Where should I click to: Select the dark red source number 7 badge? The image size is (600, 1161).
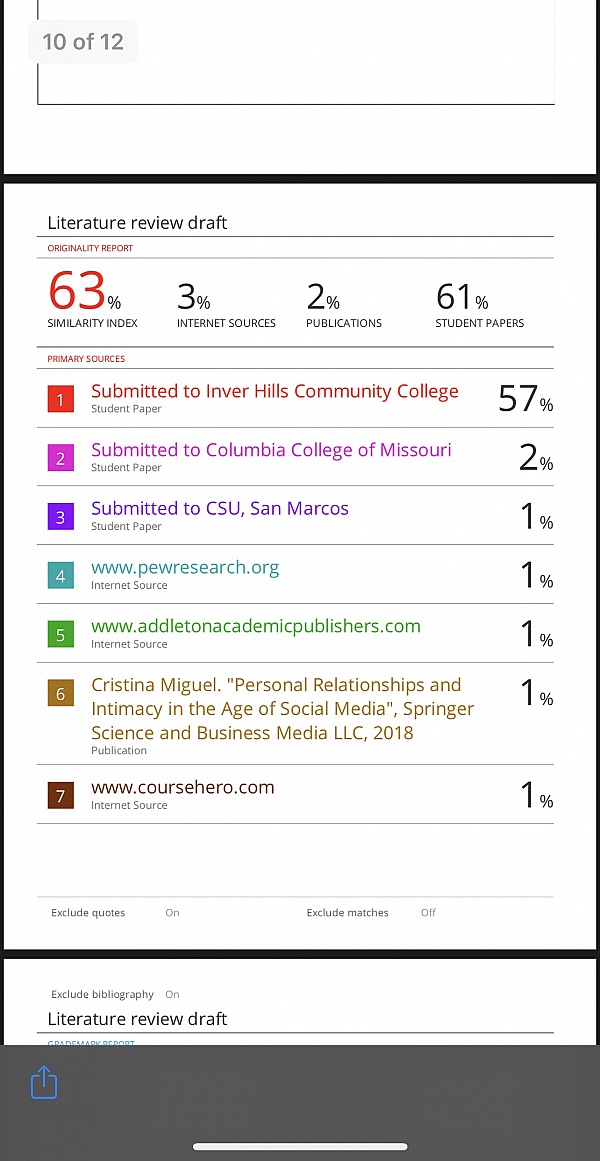click(60, 796)
